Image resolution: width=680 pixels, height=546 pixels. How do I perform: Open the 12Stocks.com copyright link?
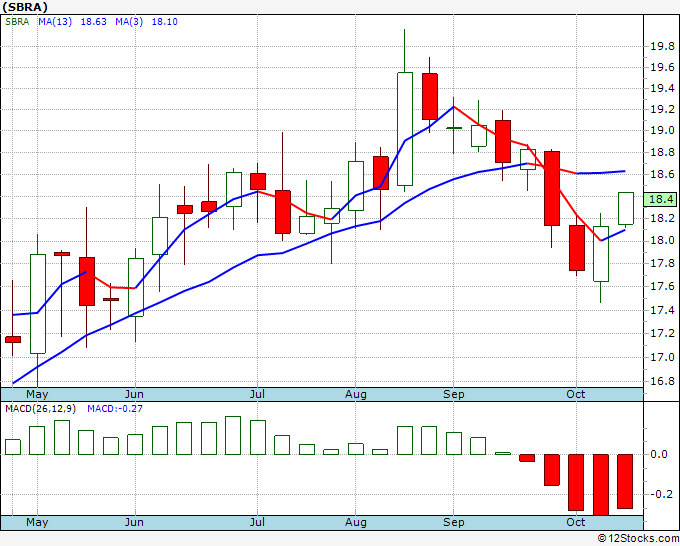point(638,538)
